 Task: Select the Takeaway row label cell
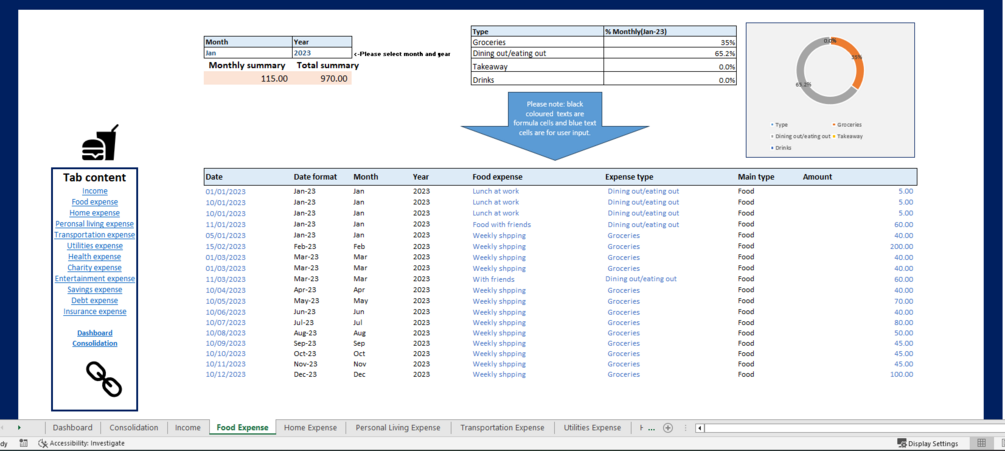point(537,66)
